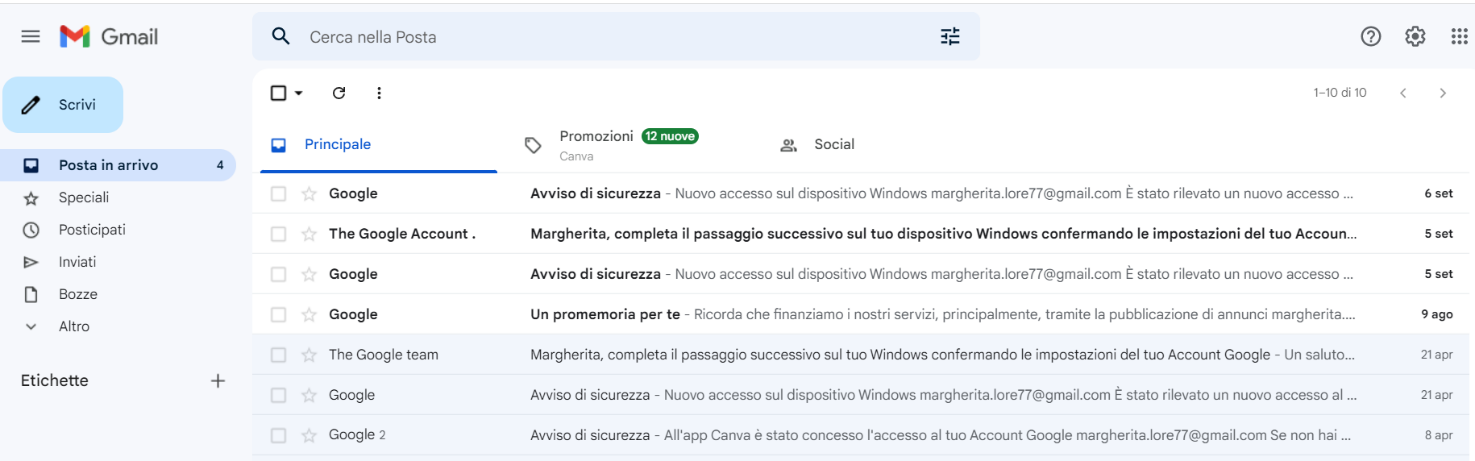
Task: Open the main menu hamburger icon
Action: pyautogui.click(x=31, y=37)
